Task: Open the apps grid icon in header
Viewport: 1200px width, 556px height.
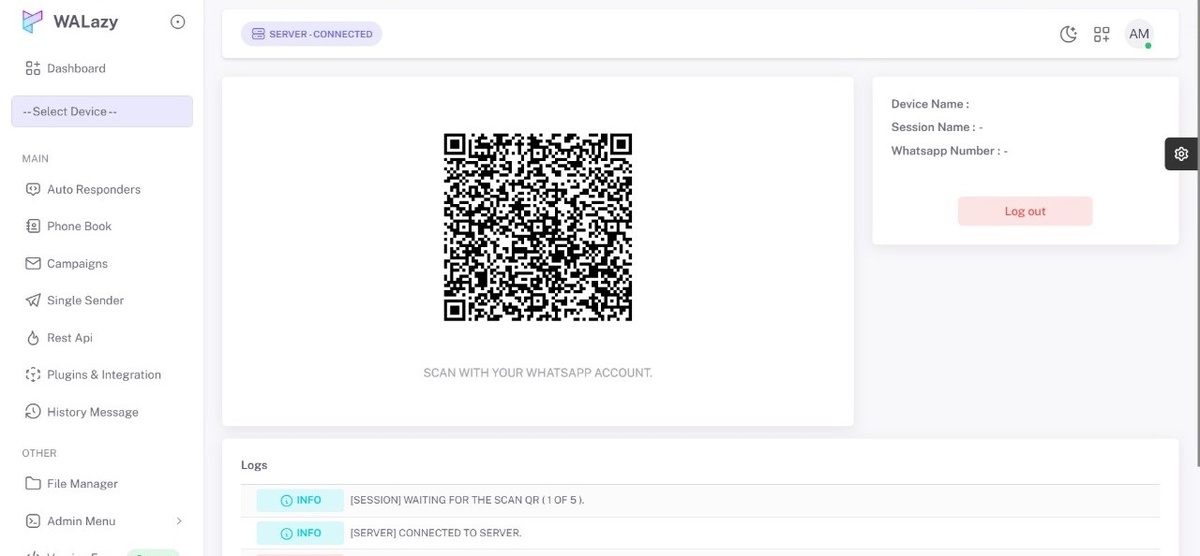Action: coord(1102,34)
